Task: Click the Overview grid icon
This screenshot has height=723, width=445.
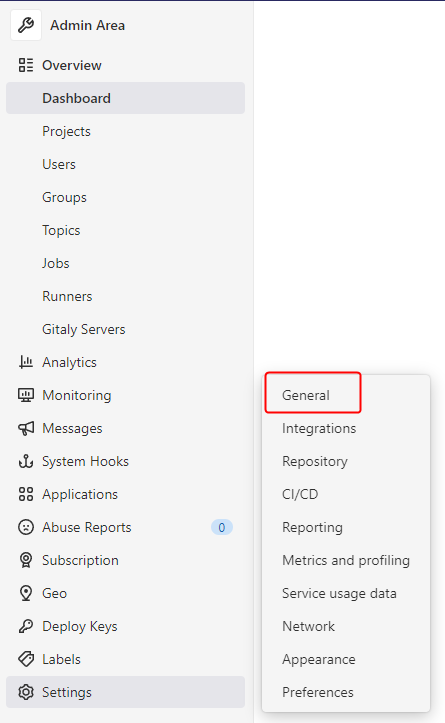Action: (26, 65)
